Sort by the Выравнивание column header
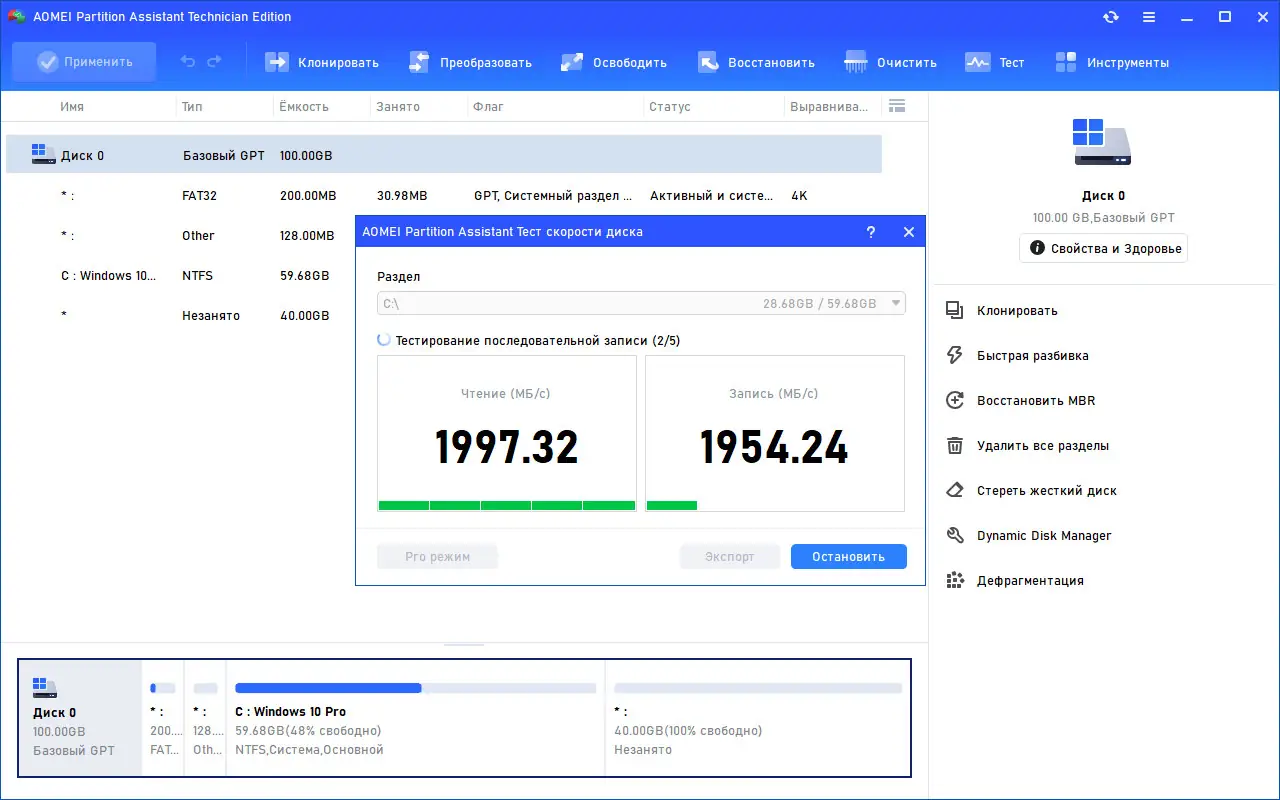Viewport: 1280px width, 800px height. click(830, 107)
